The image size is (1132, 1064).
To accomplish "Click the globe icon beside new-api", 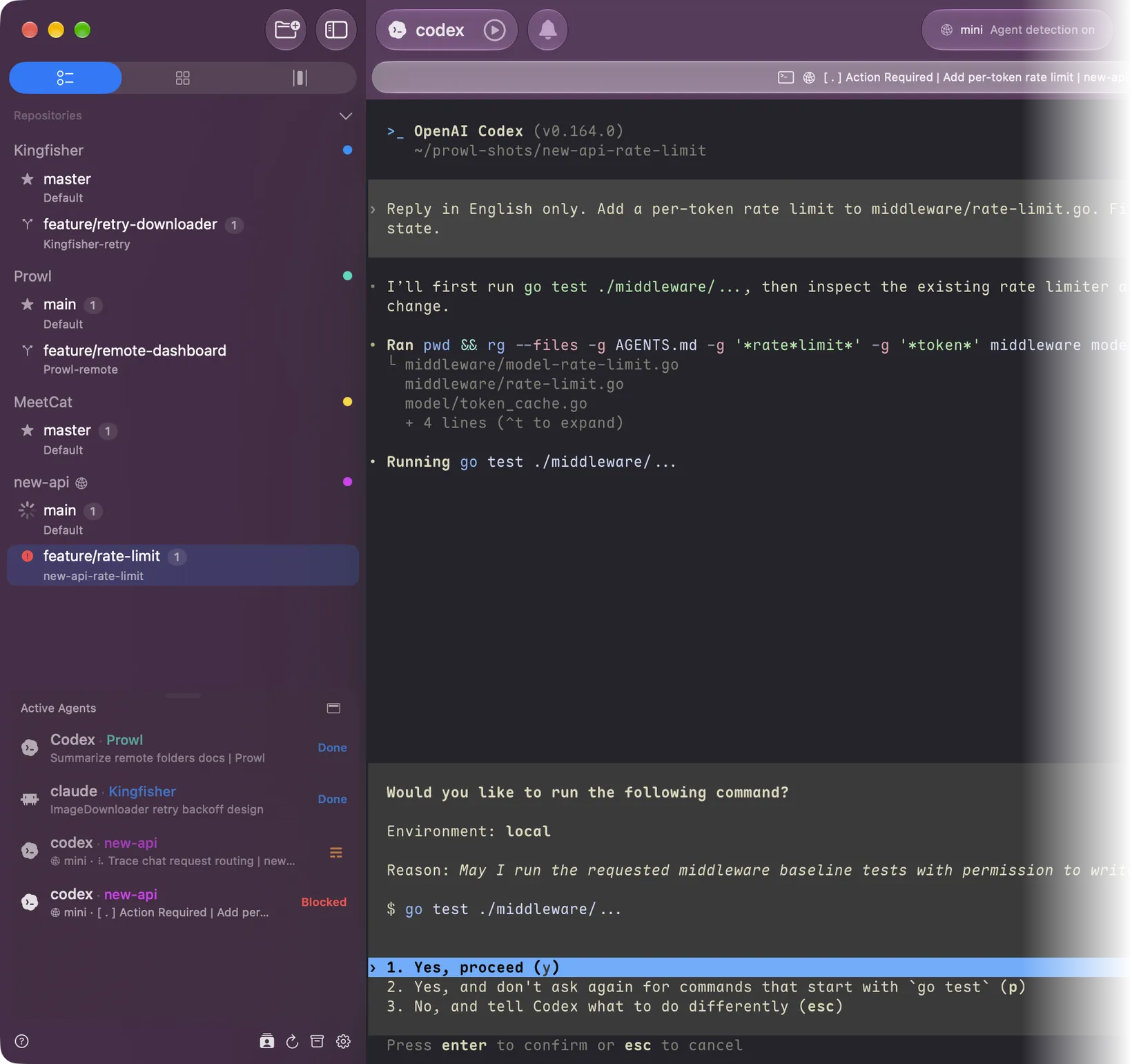I will (x=81, y=483).
